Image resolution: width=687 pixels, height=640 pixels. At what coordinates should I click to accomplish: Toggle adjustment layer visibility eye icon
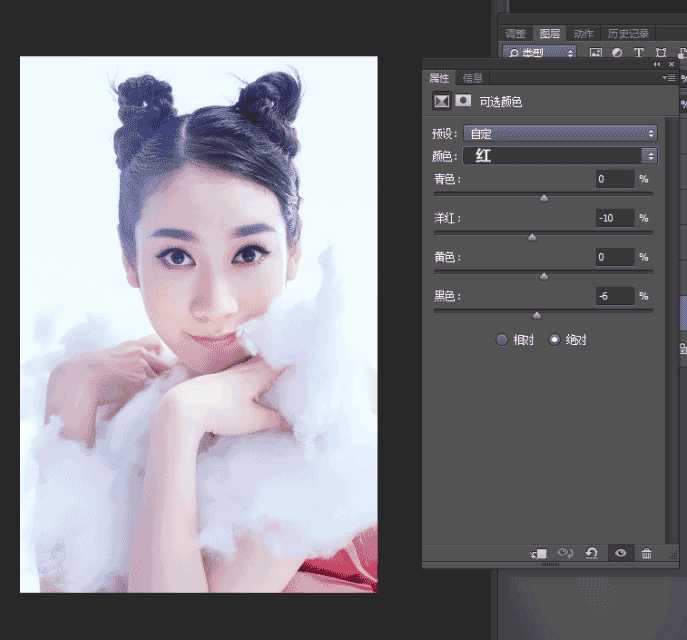pos(620,553)
